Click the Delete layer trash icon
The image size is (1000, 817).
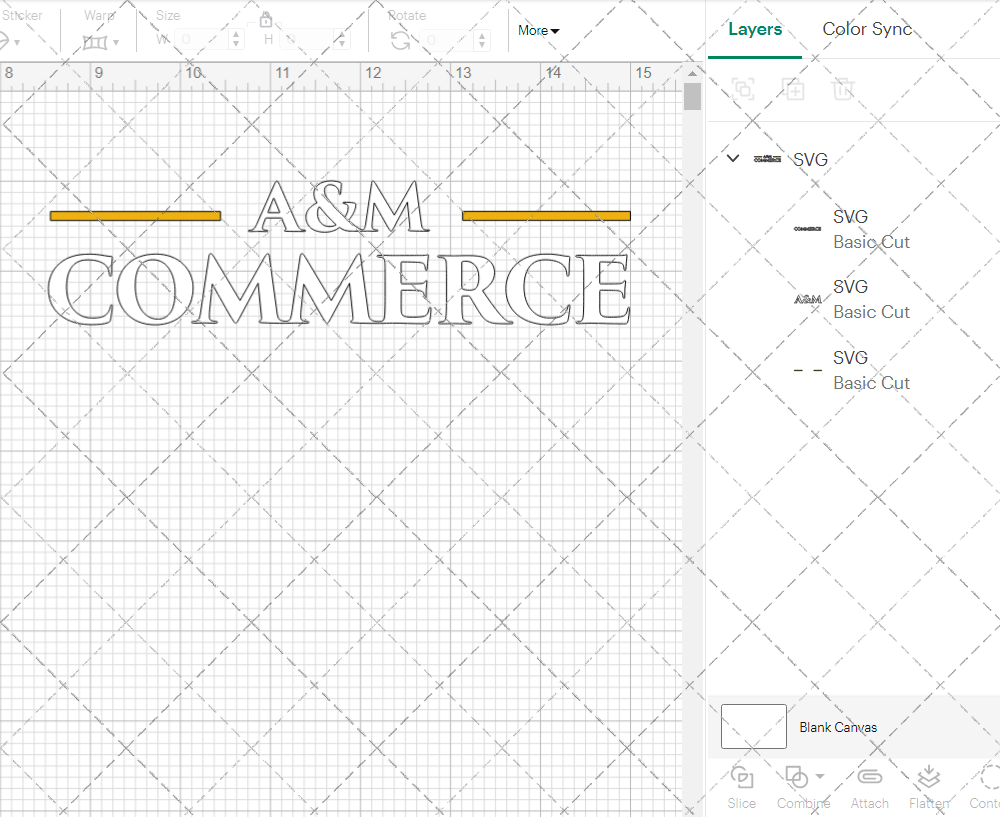pos(842,89)
